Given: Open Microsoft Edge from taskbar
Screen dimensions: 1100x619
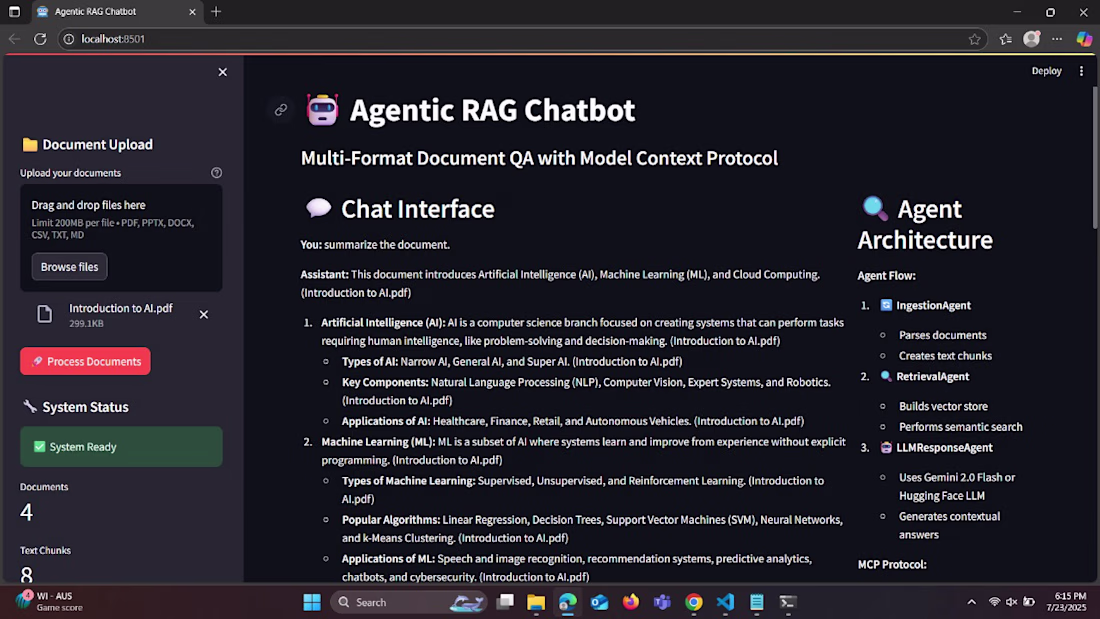Looking at the screenshot, I should [x=568, y=602].
